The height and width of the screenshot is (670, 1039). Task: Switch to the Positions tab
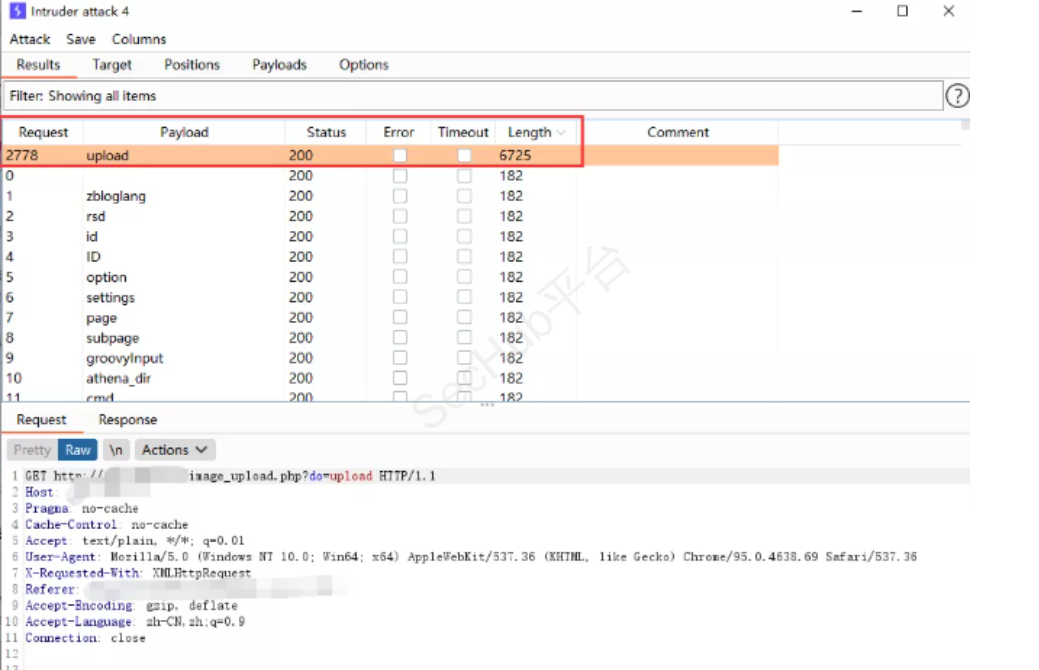(192, 65)
